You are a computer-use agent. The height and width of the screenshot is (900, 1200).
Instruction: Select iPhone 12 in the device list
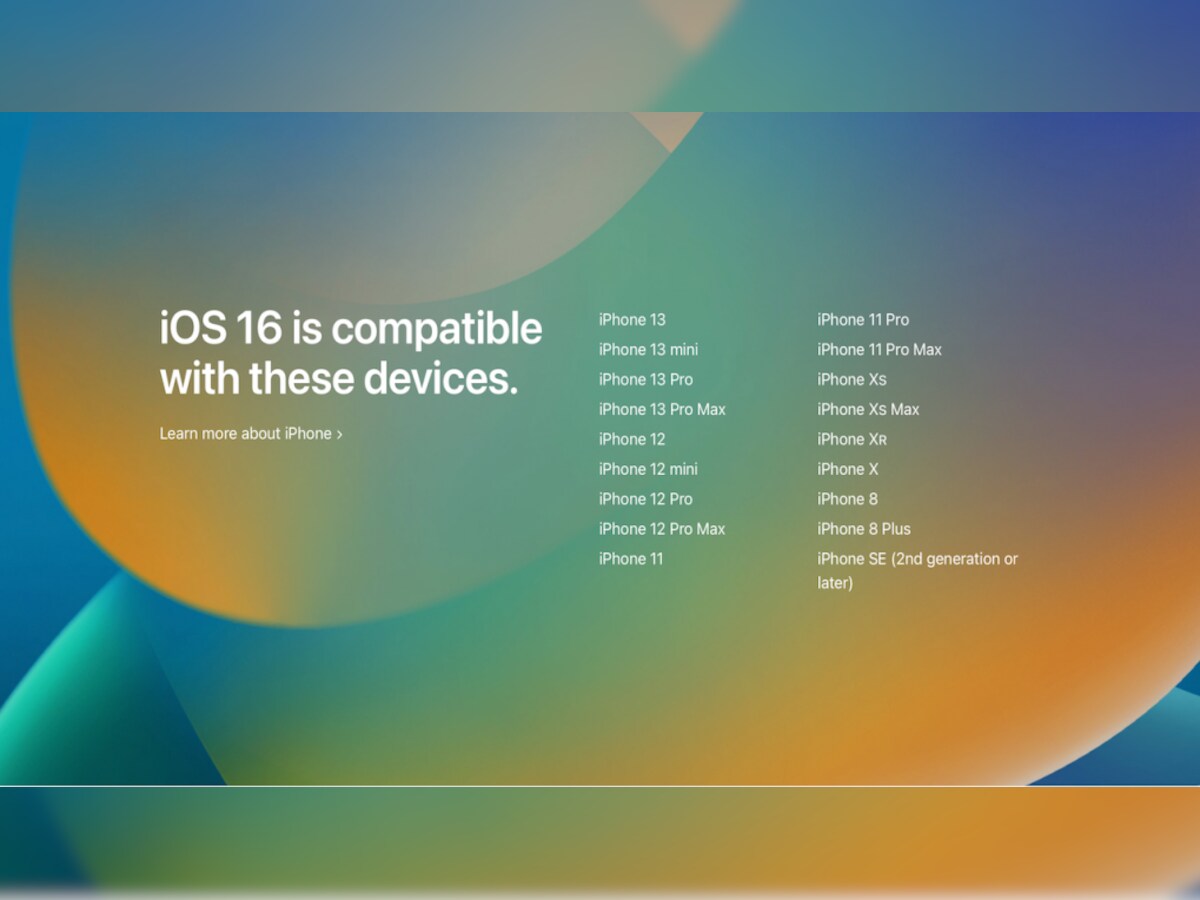[x=631, y=439]
